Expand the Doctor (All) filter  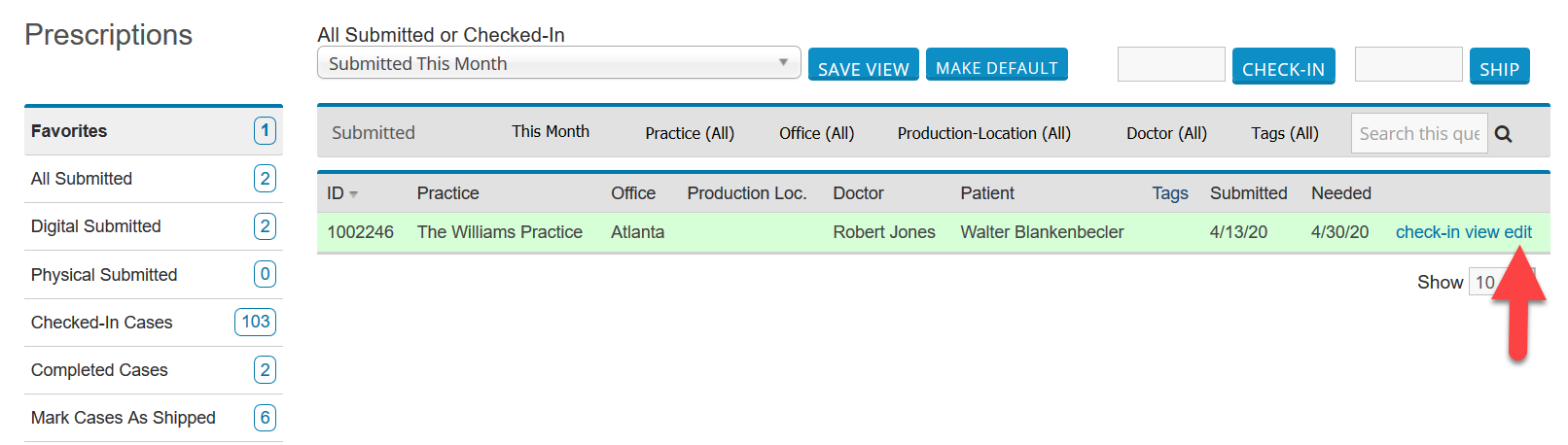(1165, 133)
